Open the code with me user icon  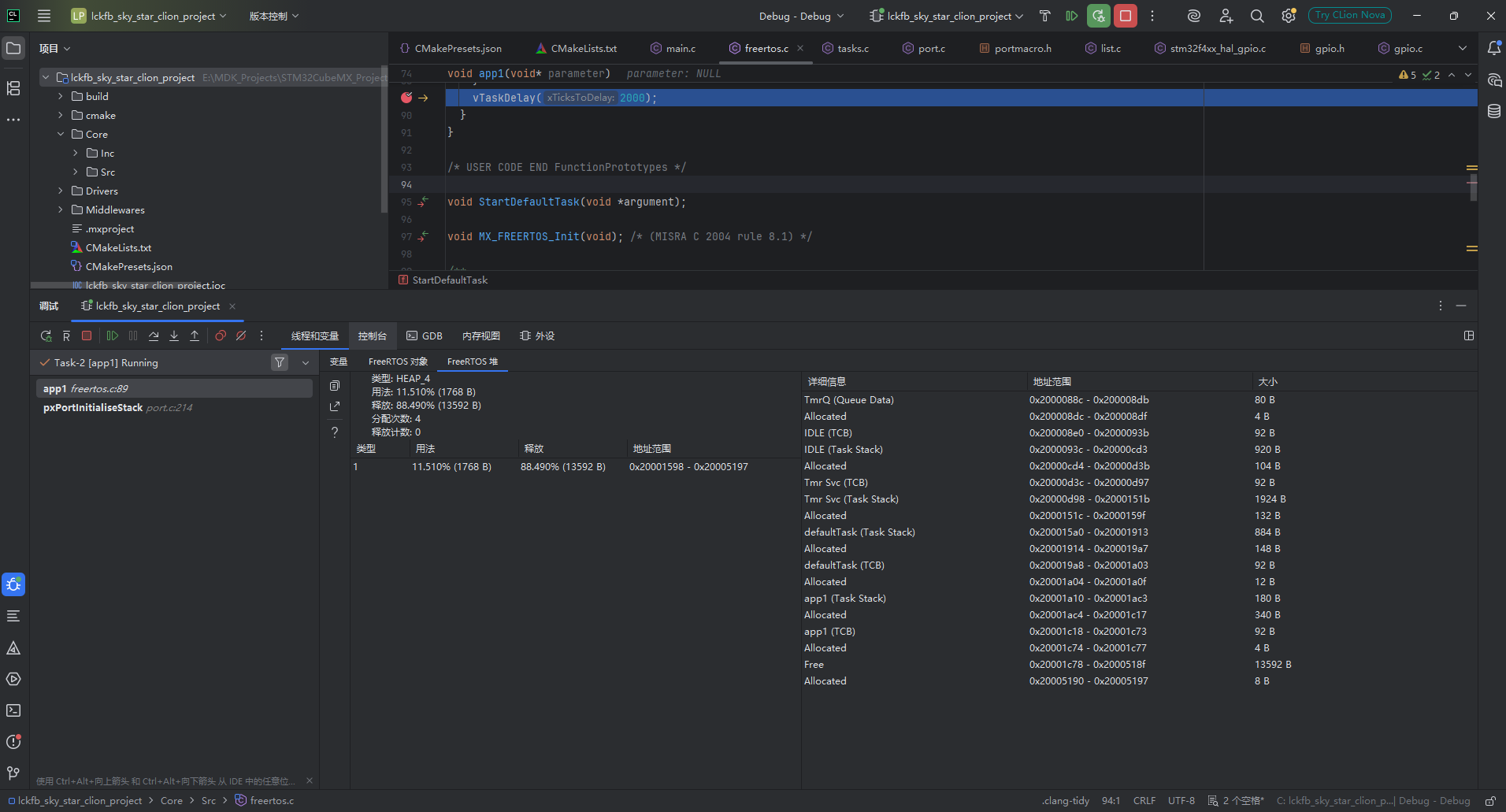[x=1226, y=16]
